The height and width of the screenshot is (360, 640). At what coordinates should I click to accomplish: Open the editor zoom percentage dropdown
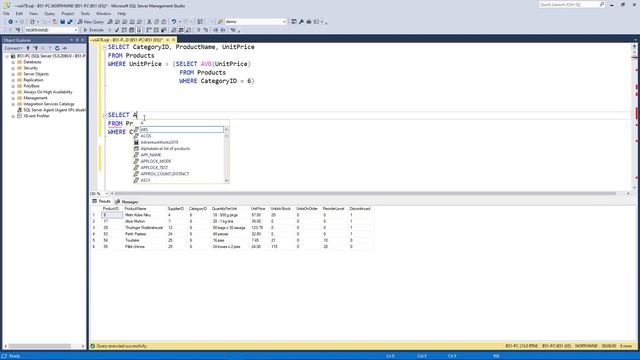click(x=107, y=194)
